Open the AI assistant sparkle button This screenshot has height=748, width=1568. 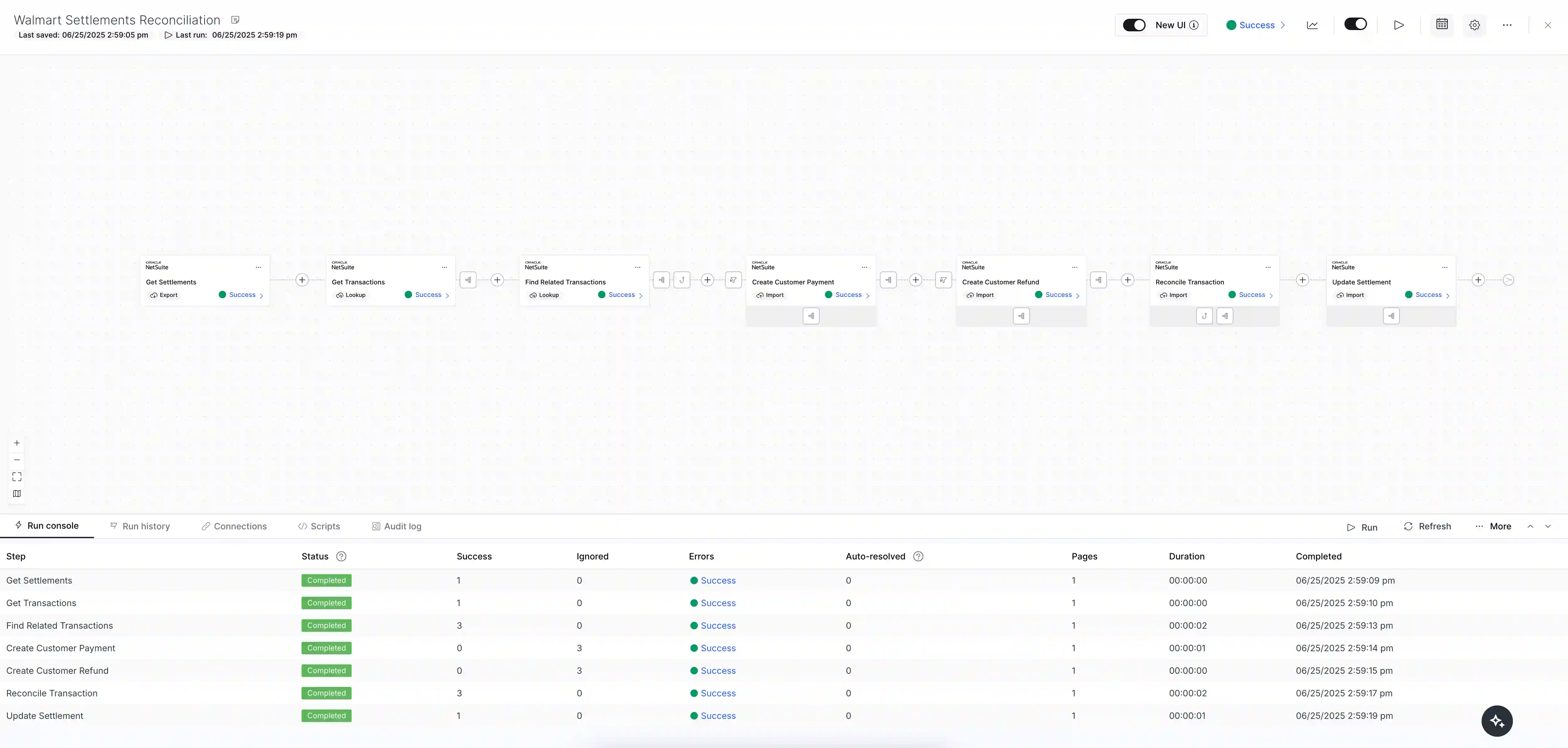[x=1497, y=721]
